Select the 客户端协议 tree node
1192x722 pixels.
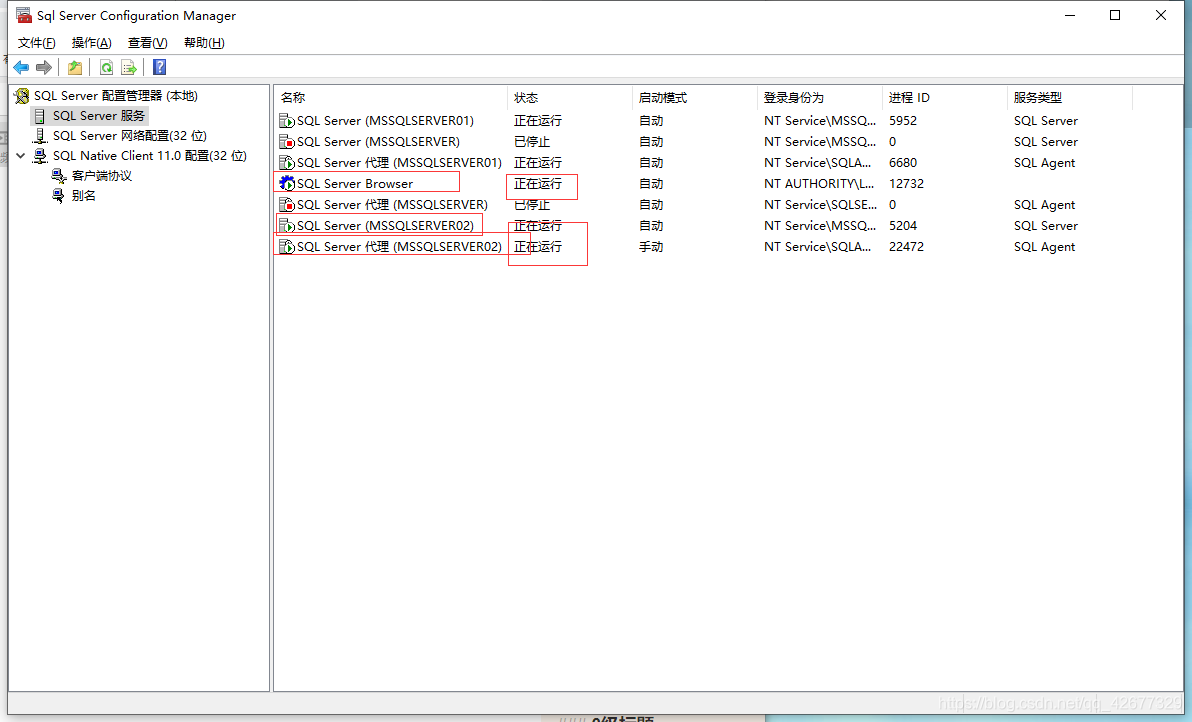102,176
